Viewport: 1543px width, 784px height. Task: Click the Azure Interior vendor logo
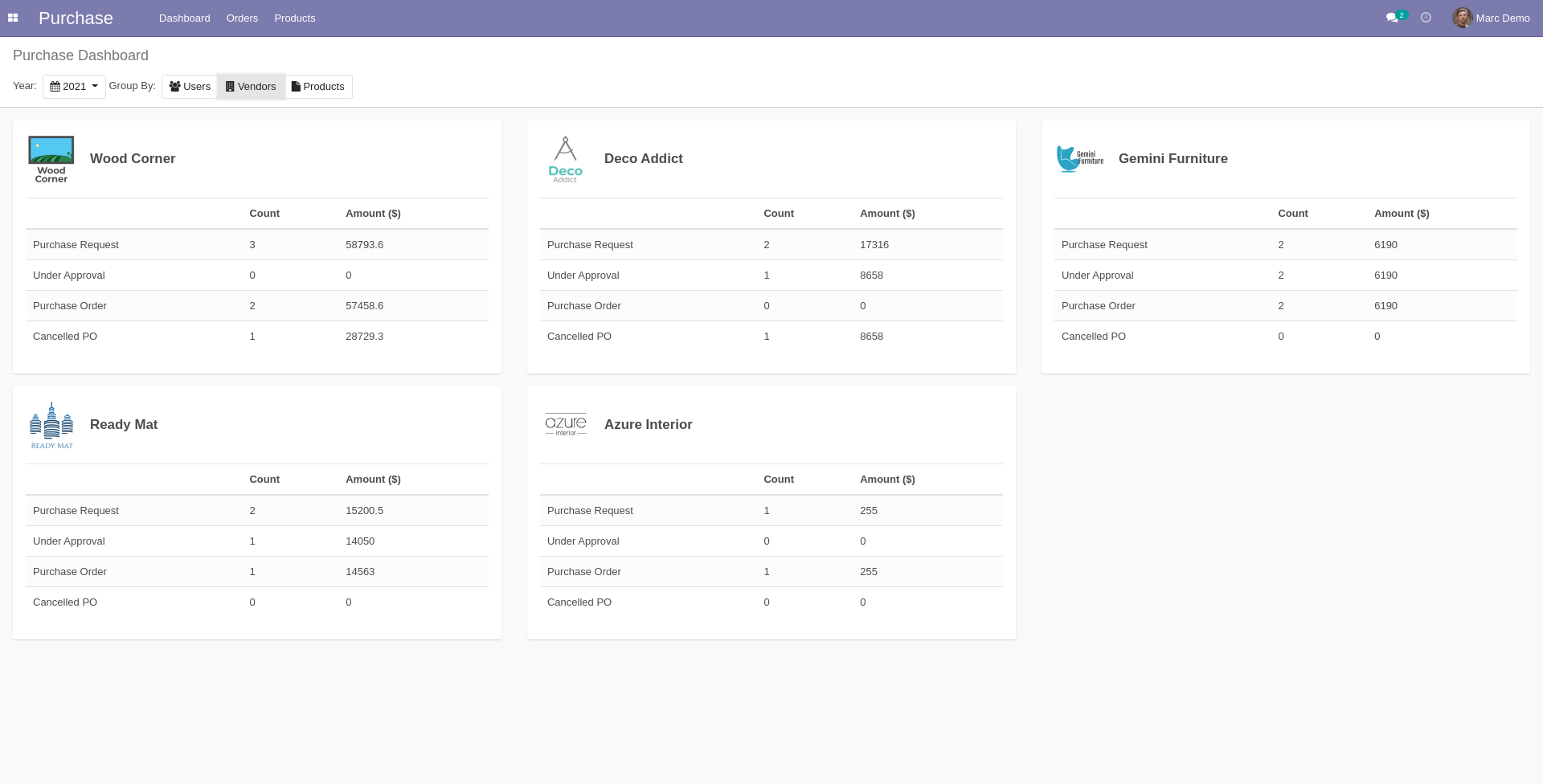566,424
